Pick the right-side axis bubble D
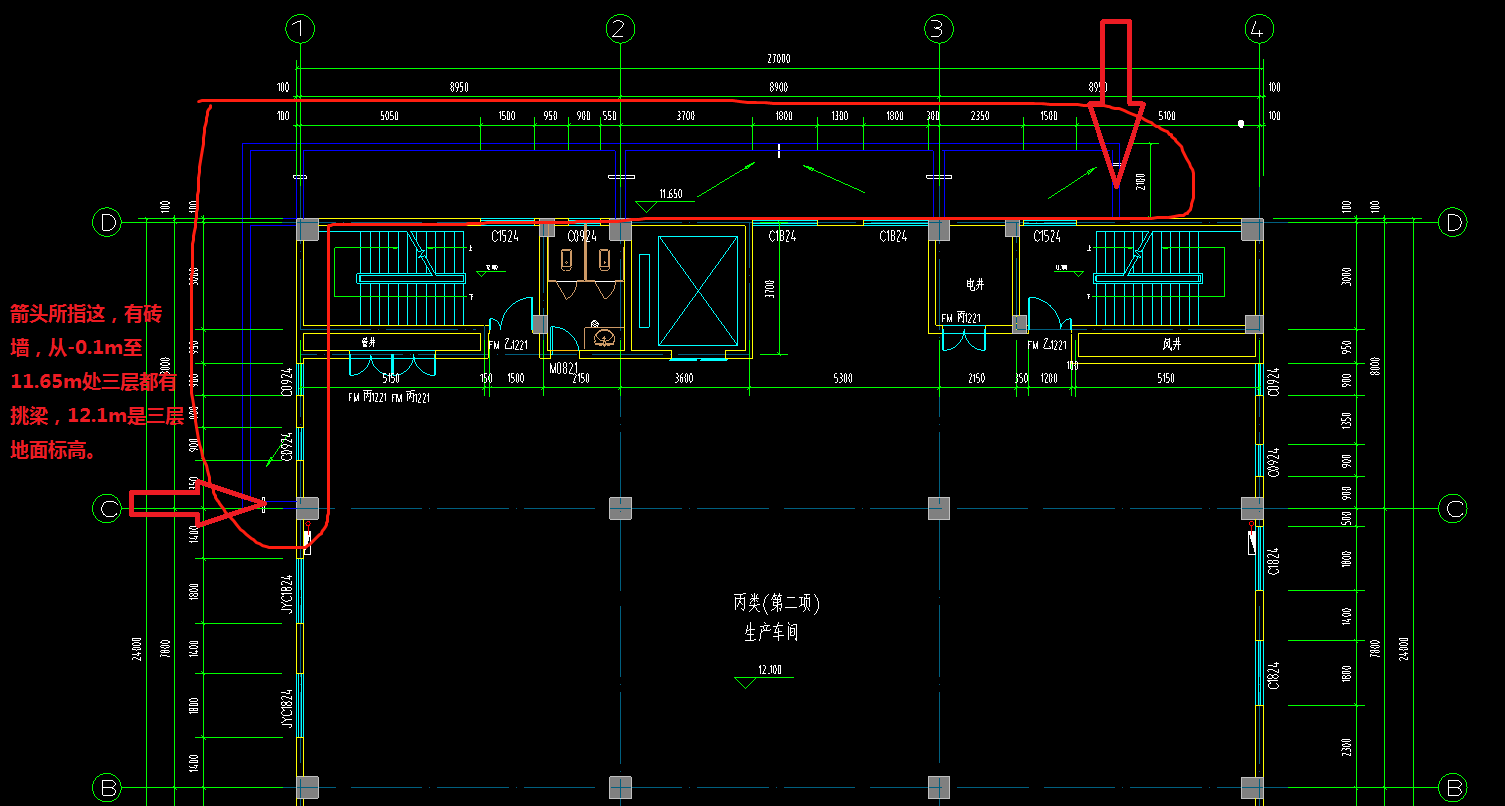Screen dimensions: 1505x806 1453,222
